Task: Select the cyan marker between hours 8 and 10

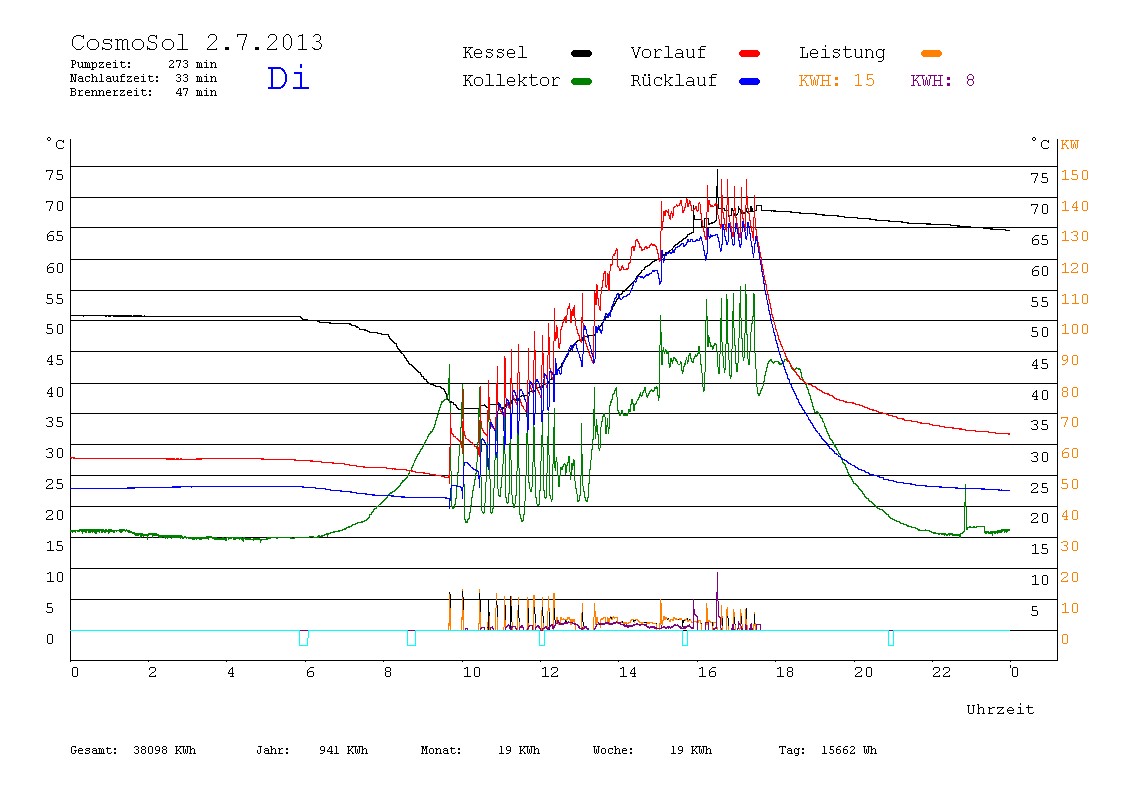Action: coord(411,638)
